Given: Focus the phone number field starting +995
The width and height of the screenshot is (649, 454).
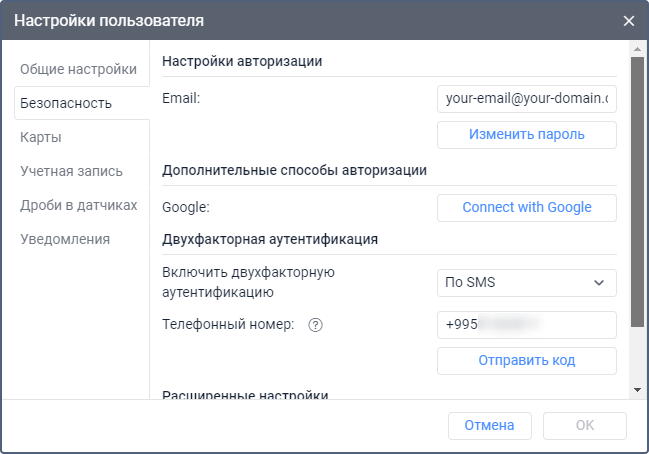Looking at the screenshot, I should 526,325.
